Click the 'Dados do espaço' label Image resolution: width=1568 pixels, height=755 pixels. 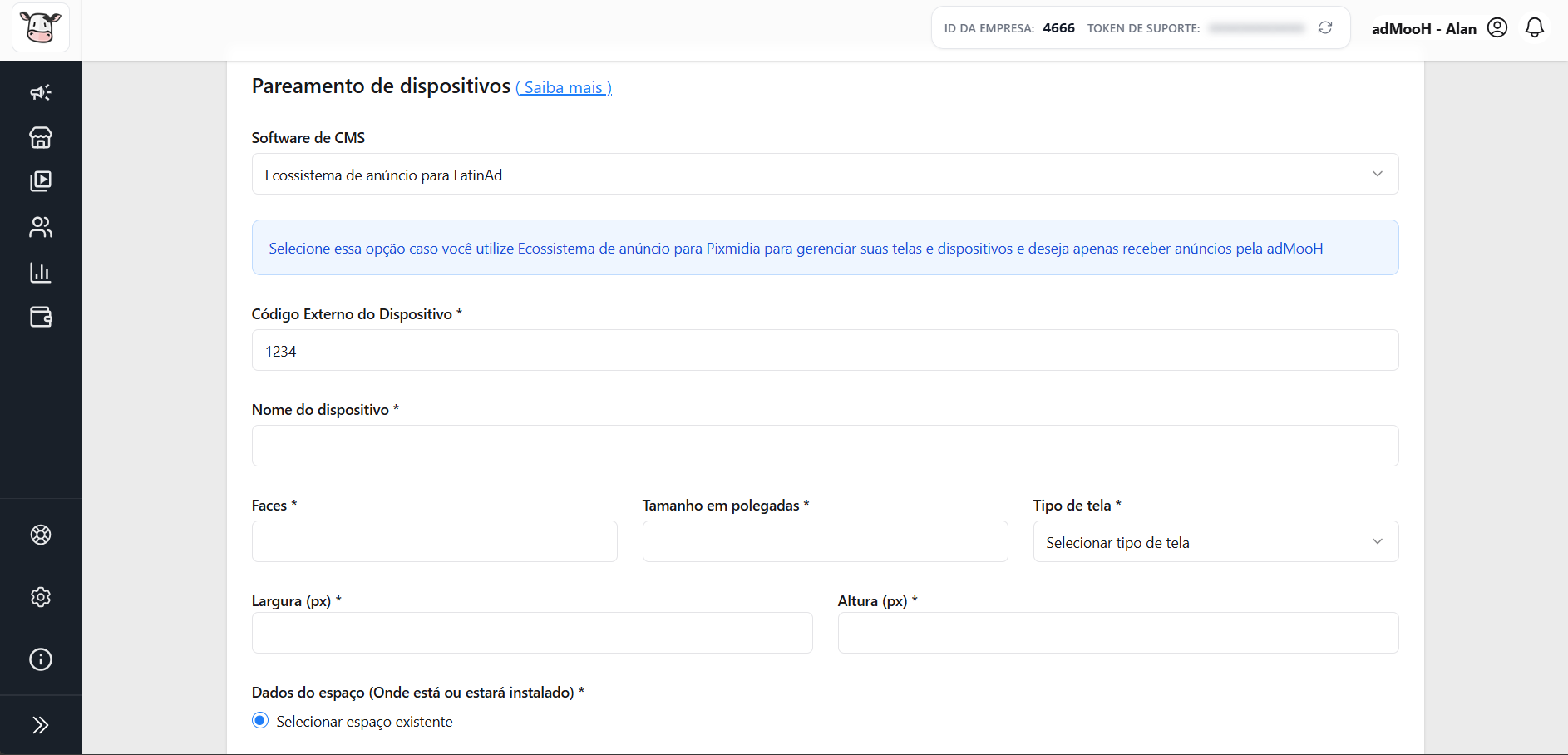[418, 693]
